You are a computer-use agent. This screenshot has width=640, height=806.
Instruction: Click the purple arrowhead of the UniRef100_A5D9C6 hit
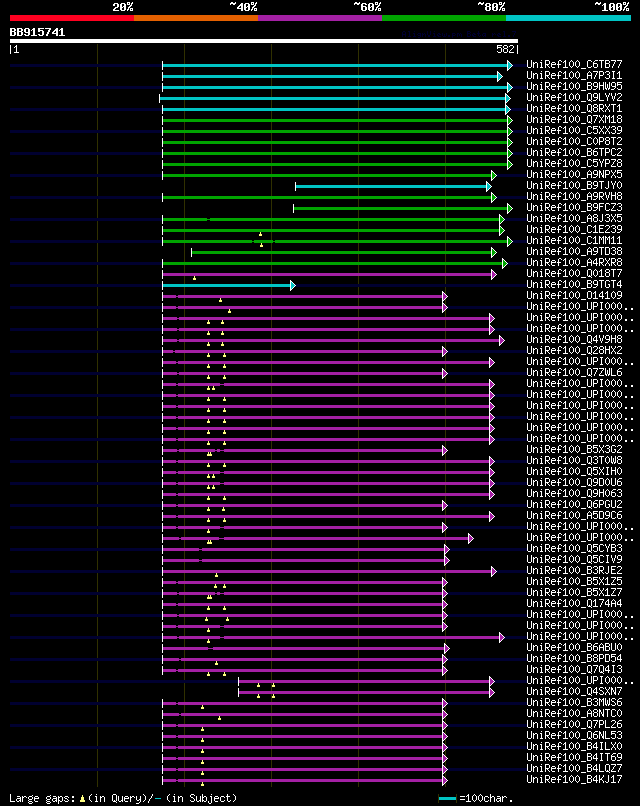492,516
